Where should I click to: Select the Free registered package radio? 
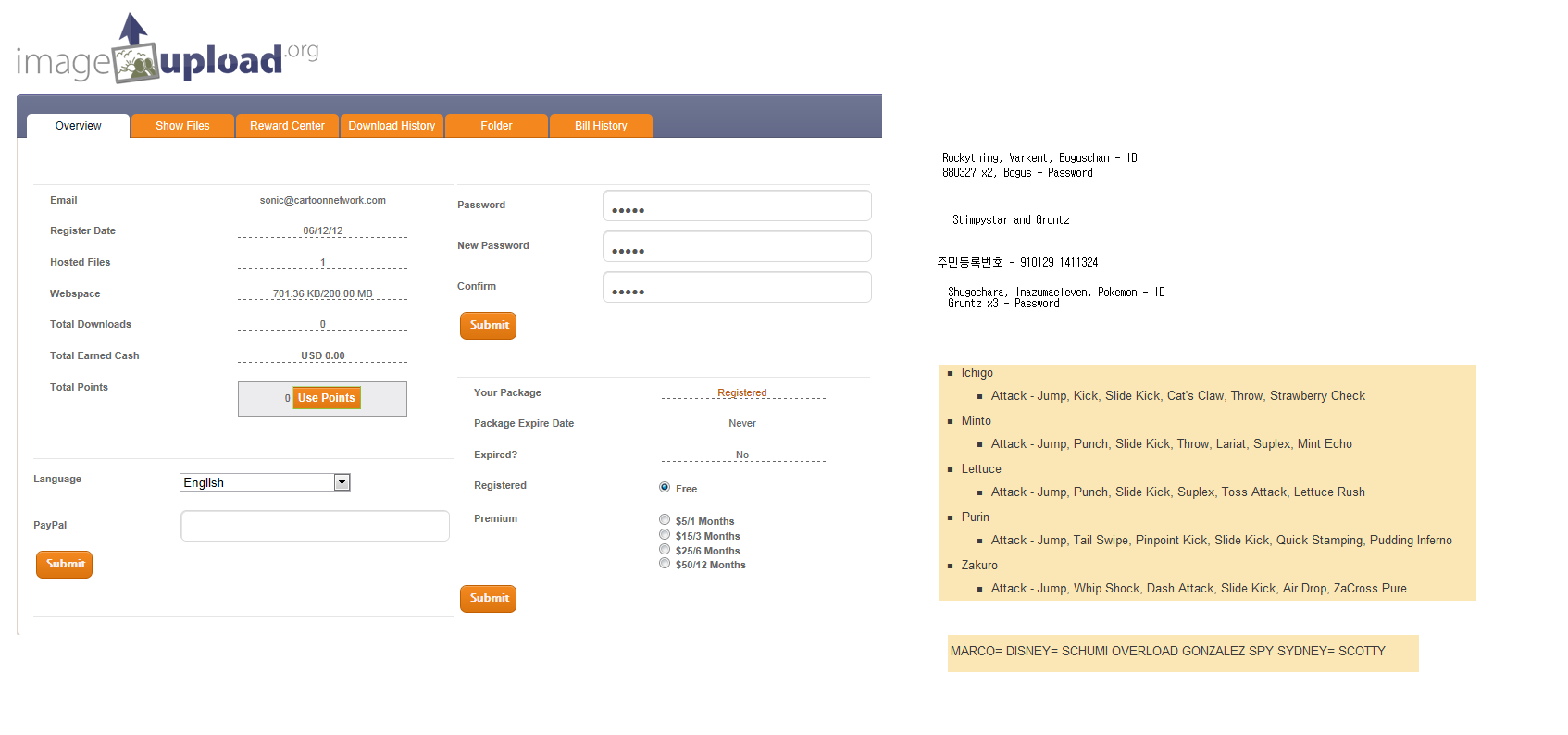click(x=665, y=487)
